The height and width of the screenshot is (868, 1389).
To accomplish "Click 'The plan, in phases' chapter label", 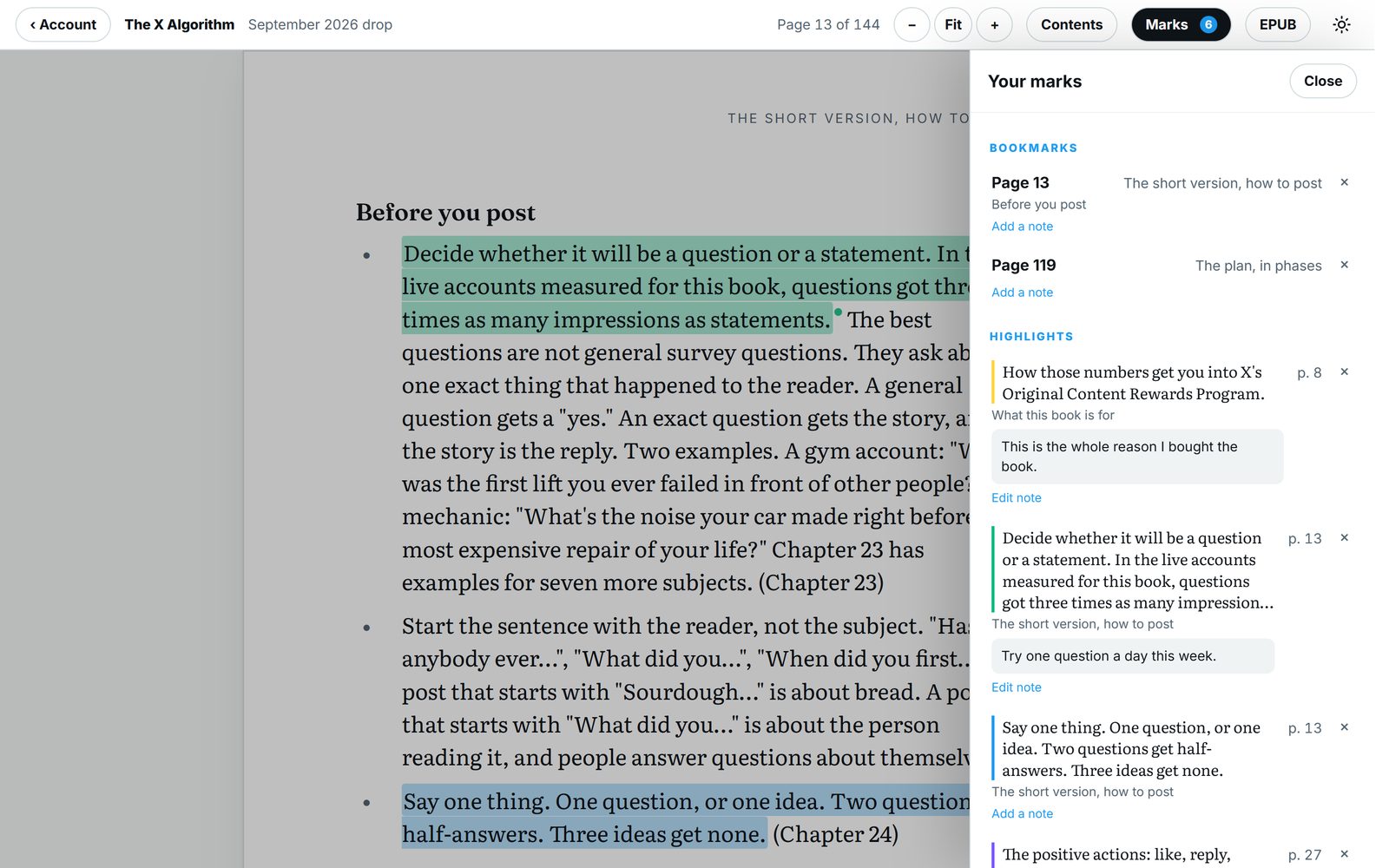I will pos(1258,266).
